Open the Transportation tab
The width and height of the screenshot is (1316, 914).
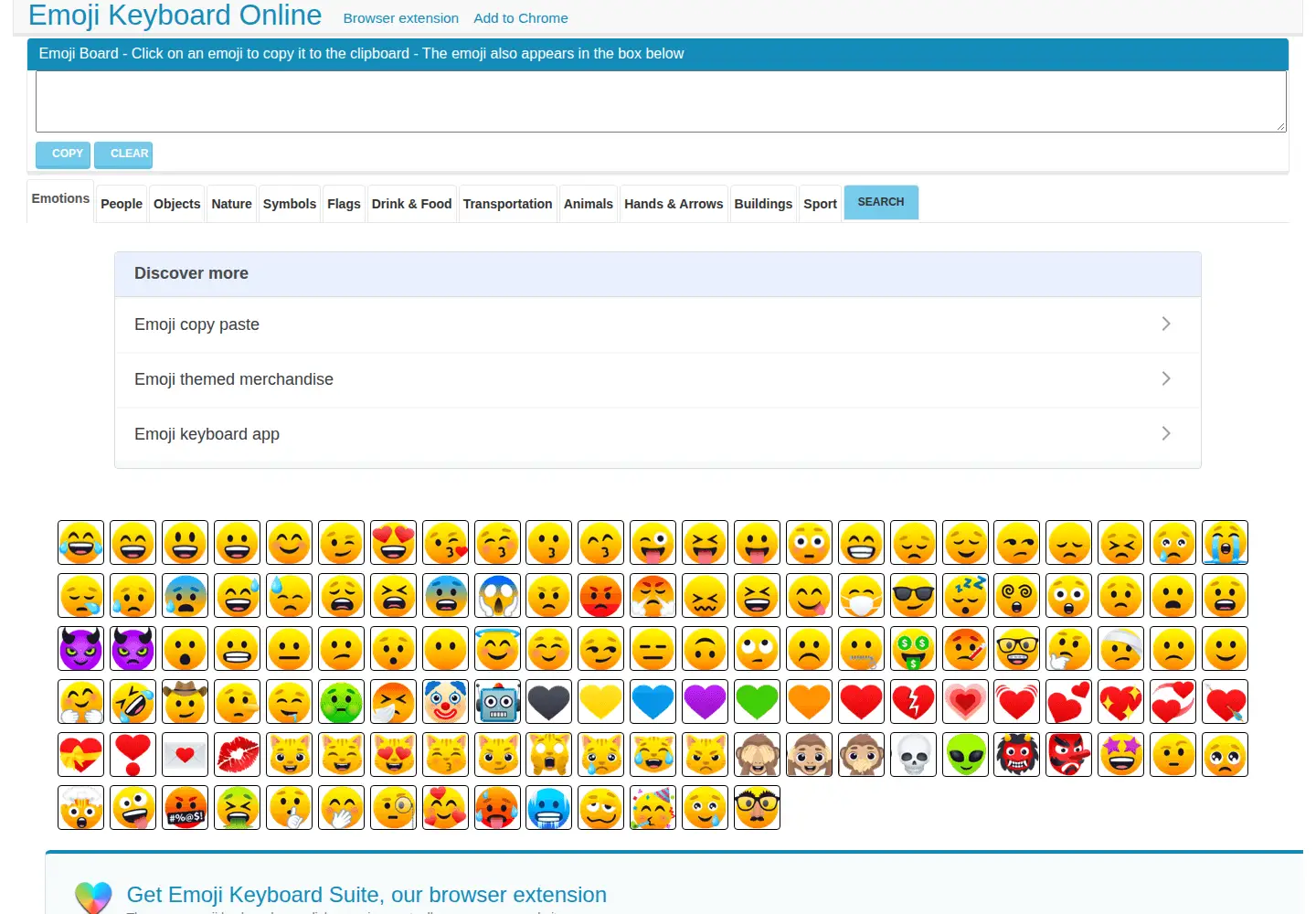click(508, 204)
